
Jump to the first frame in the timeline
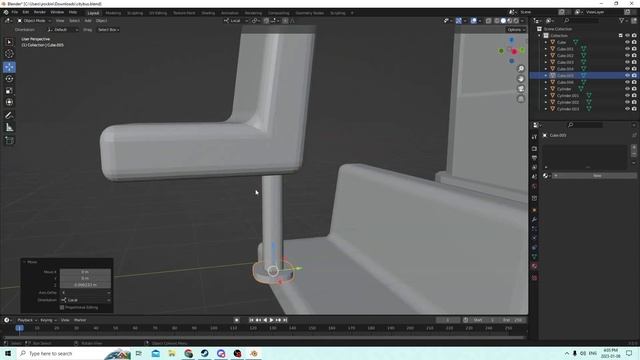251,320
